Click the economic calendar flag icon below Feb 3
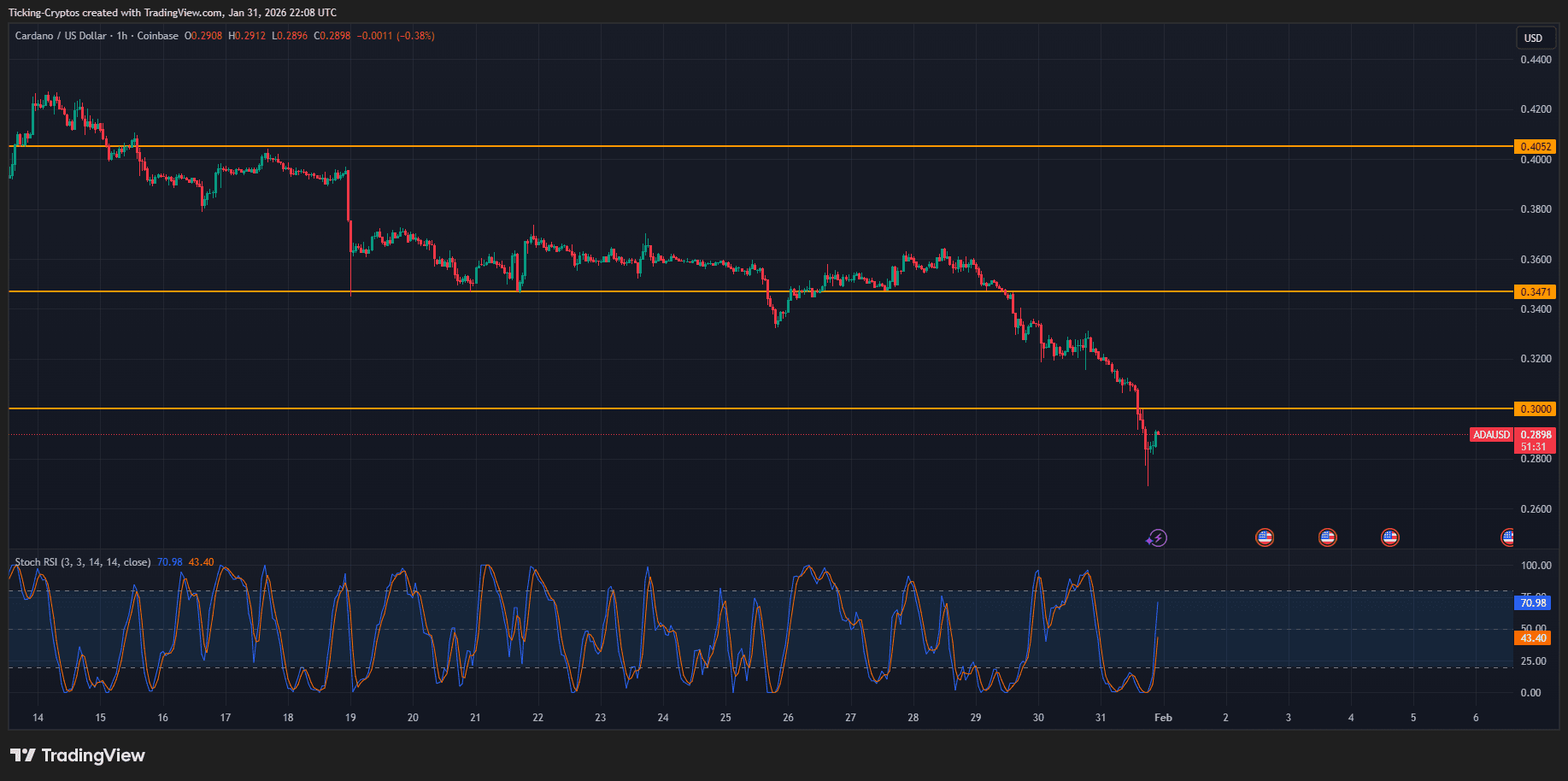 pyautogui.click(x=1327, y=537)
